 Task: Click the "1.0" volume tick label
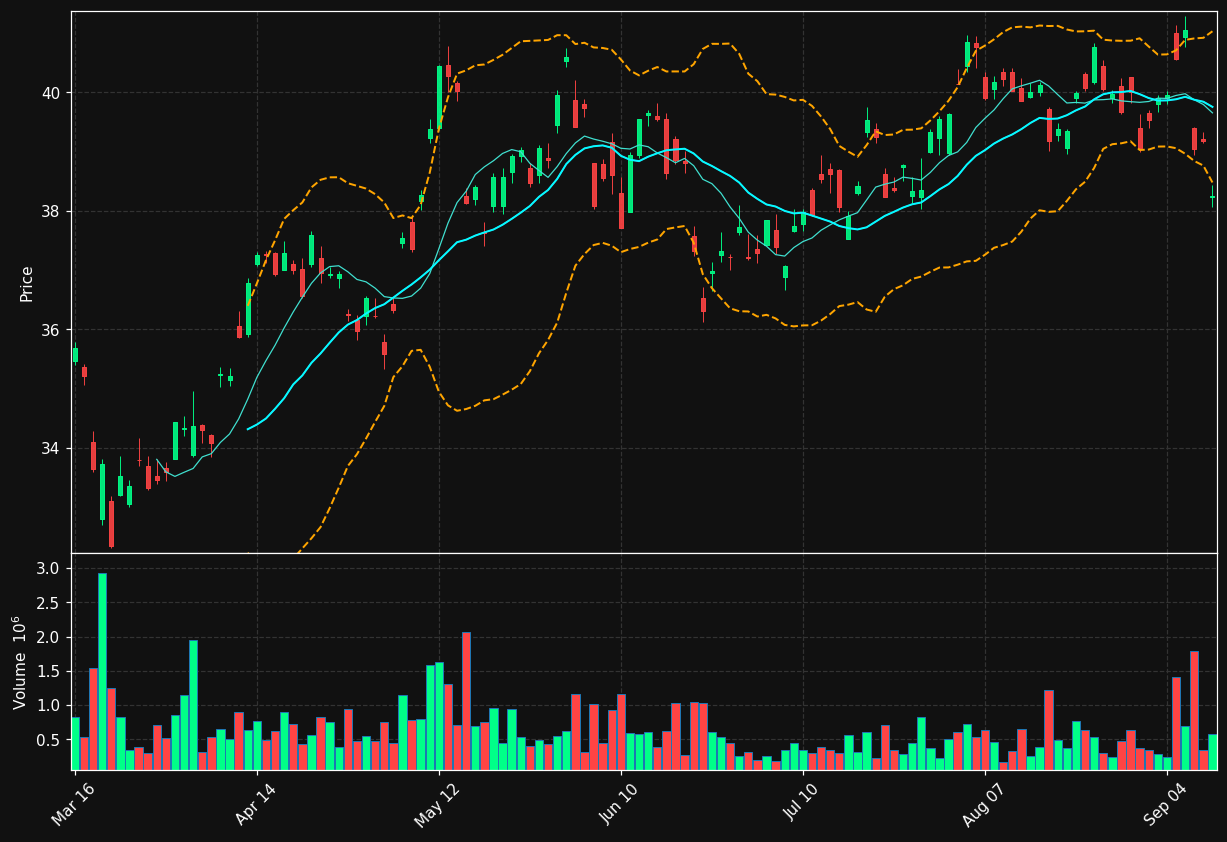click(49, 706)
